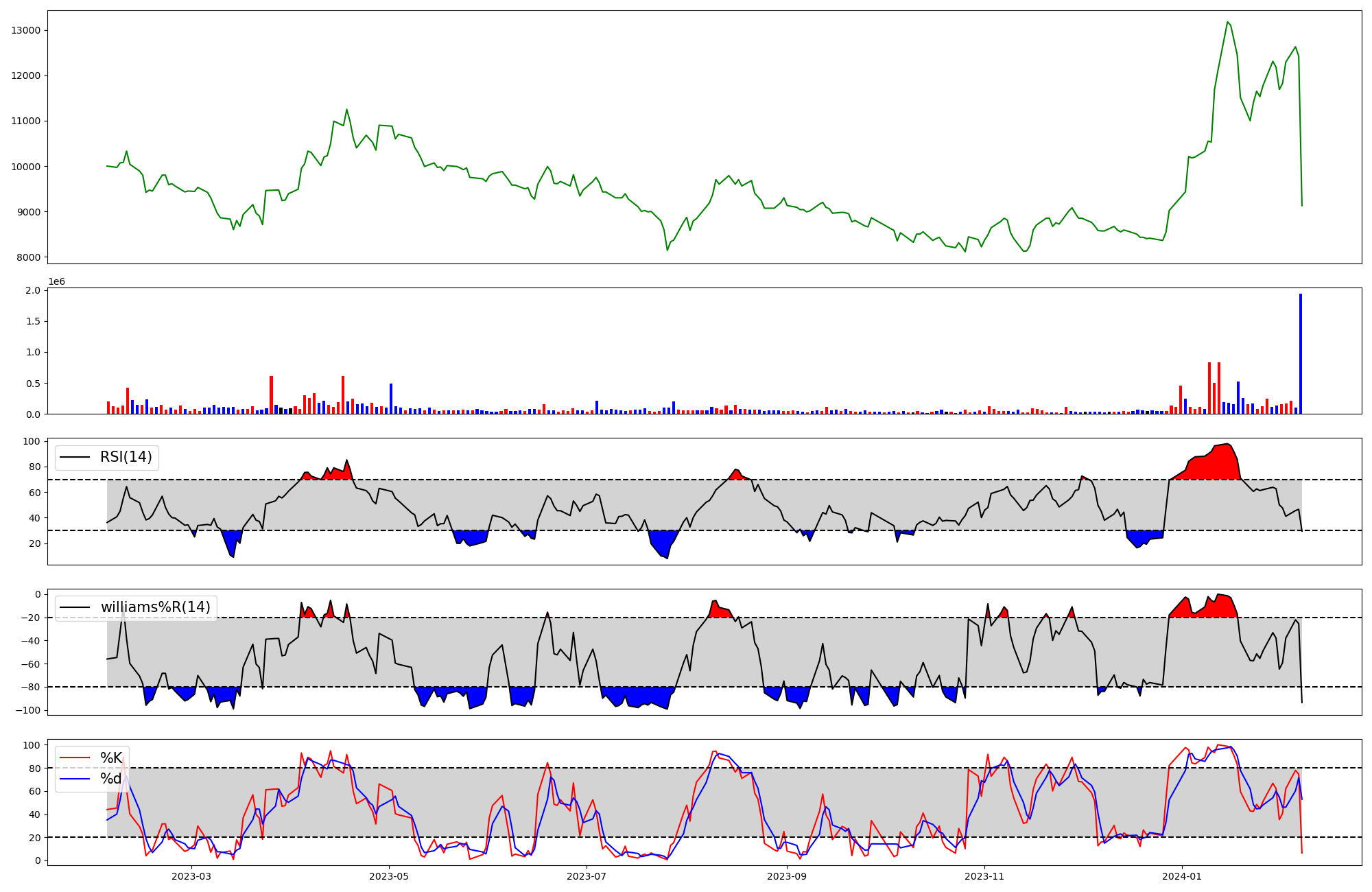Click the 8000 price axis tick label
1372x892 pixels.
29,257
